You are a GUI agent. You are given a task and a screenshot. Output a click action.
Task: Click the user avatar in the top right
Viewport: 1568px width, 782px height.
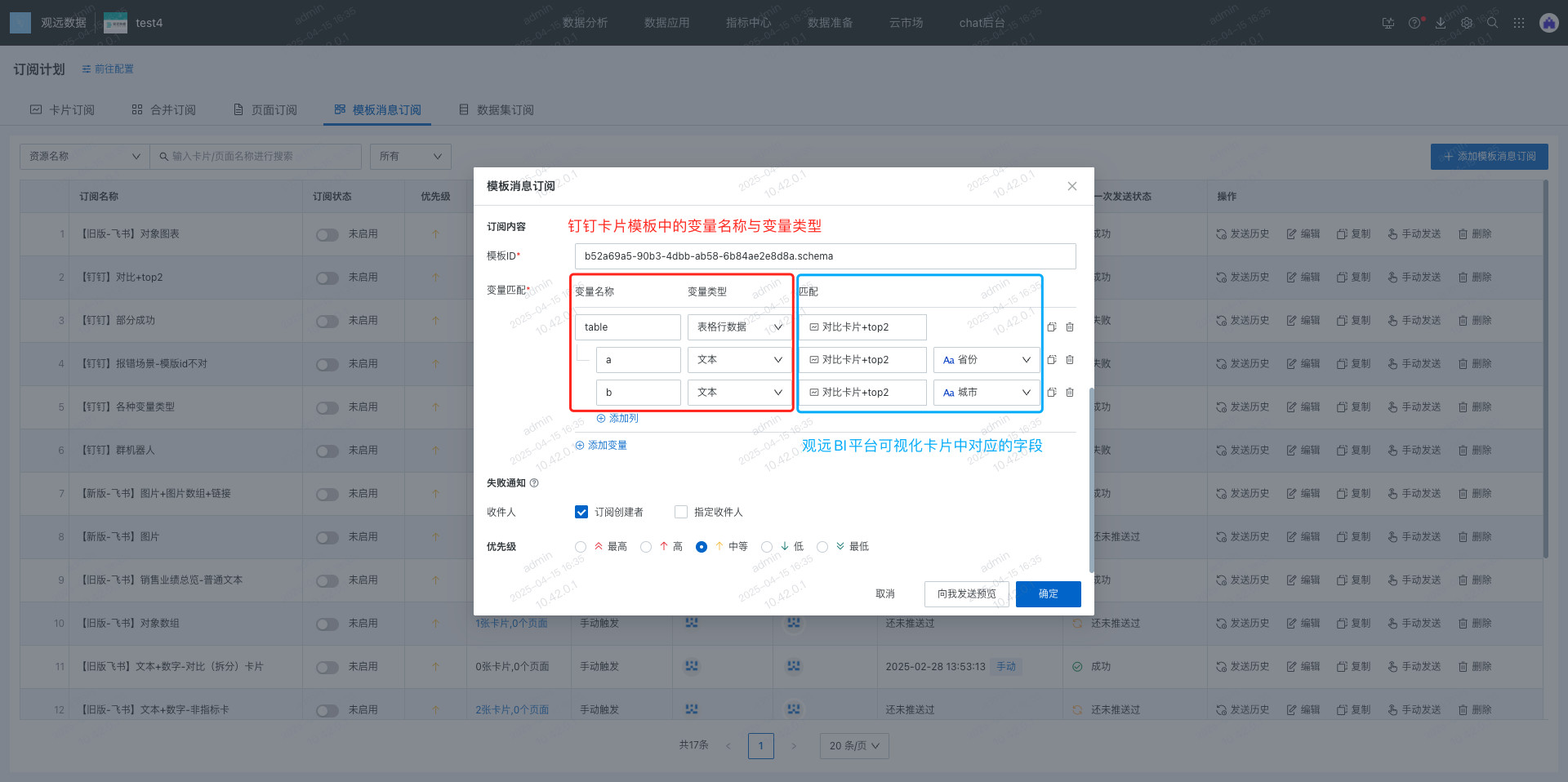coord(1548,23)
